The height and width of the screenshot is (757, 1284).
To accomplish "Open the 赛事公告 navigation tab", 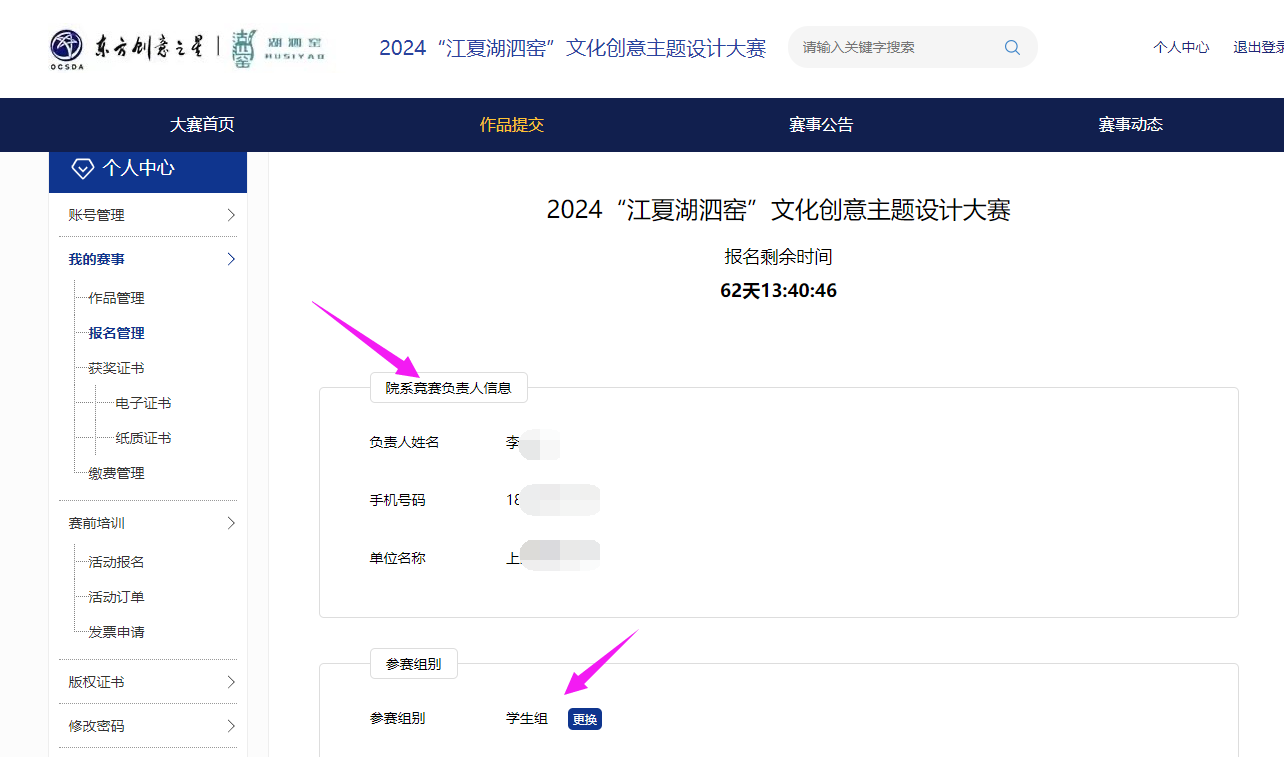I will 821,125.
